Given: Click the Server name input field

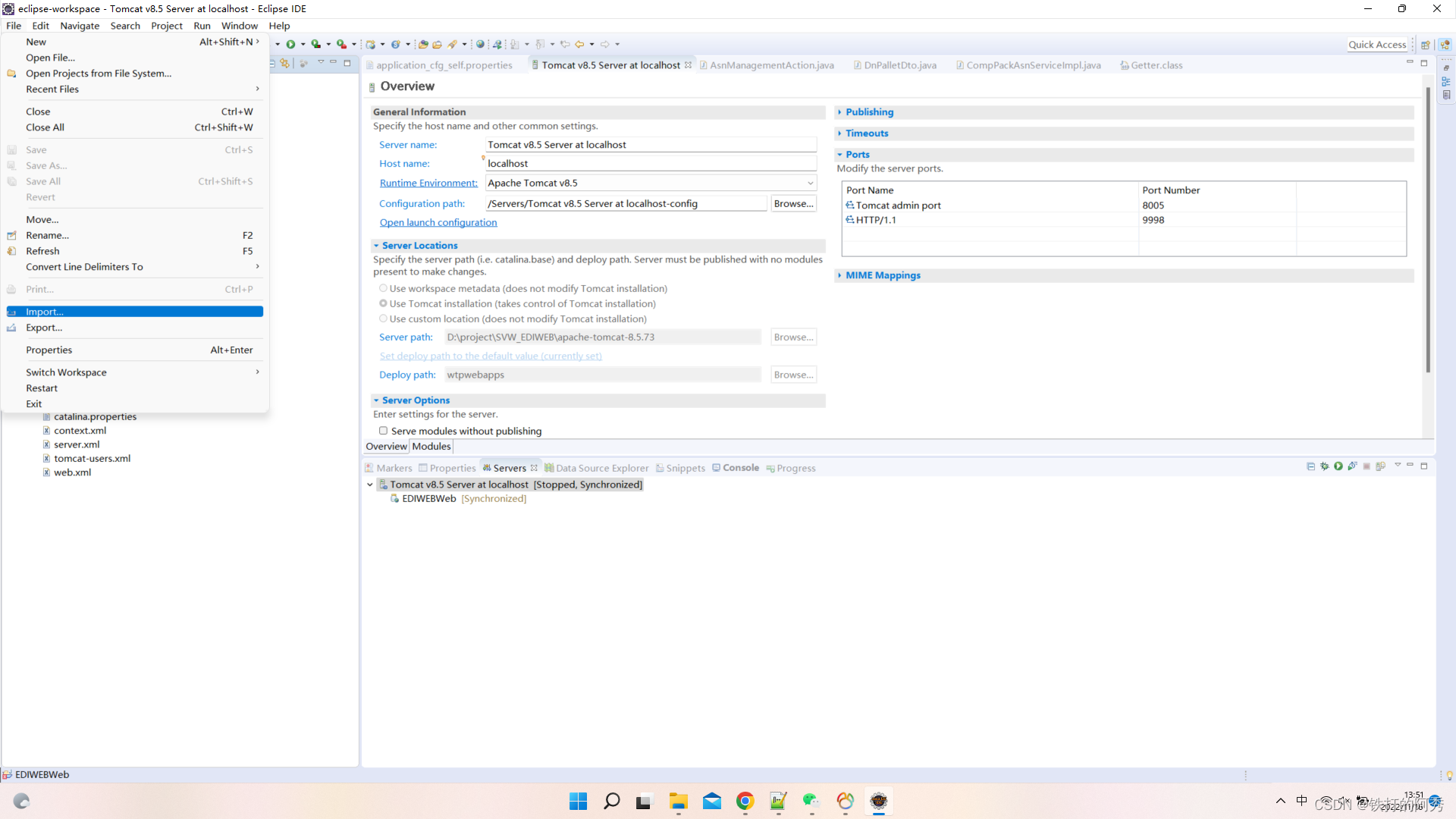Looking at the screenshot, I should (649, 144).
